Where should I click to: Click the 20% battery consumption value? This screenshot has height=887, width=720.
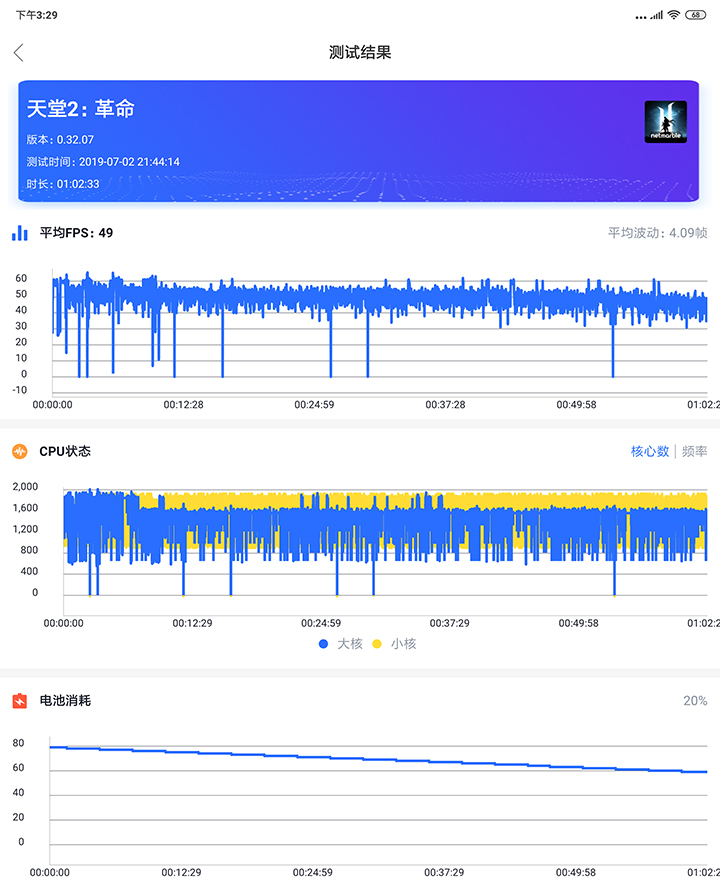point(695,701)
